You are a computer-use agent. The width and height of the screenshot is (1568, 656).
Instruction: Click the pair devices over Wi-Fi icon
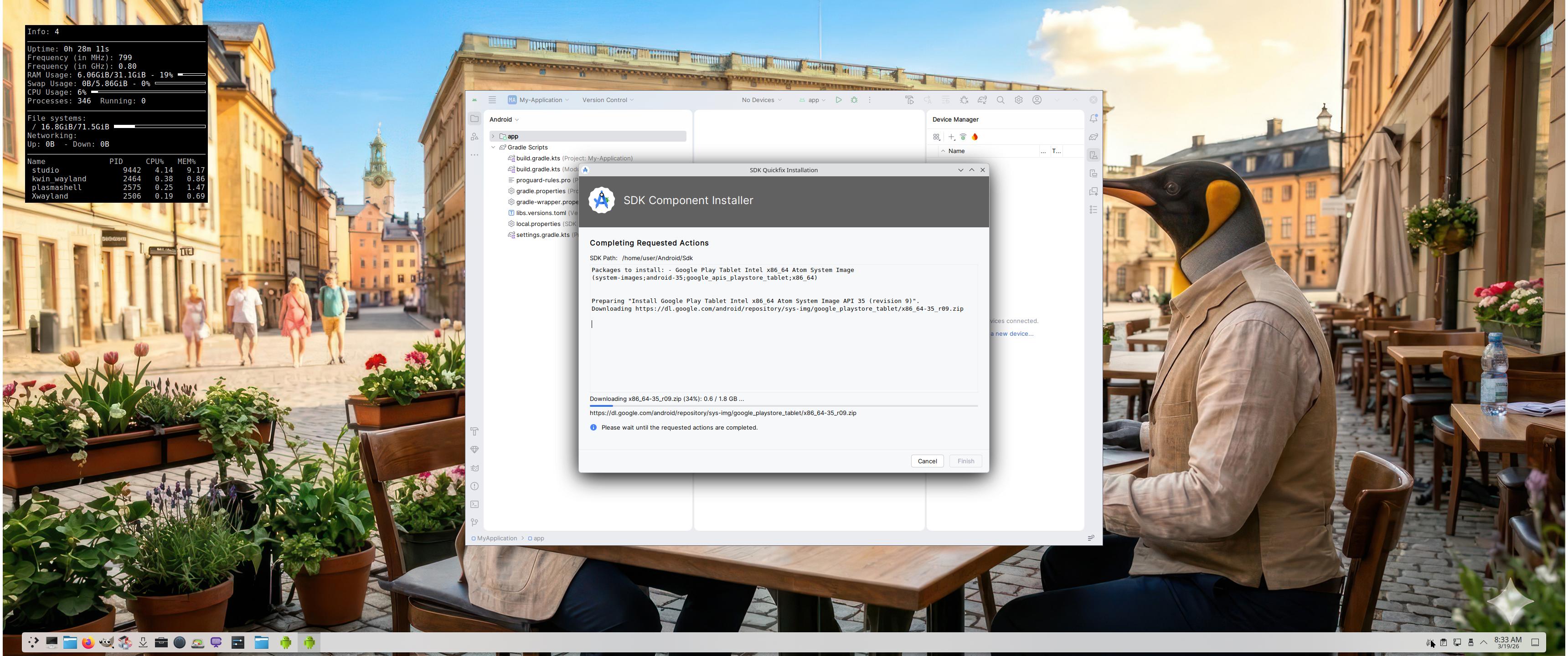[x=963, y=137]
